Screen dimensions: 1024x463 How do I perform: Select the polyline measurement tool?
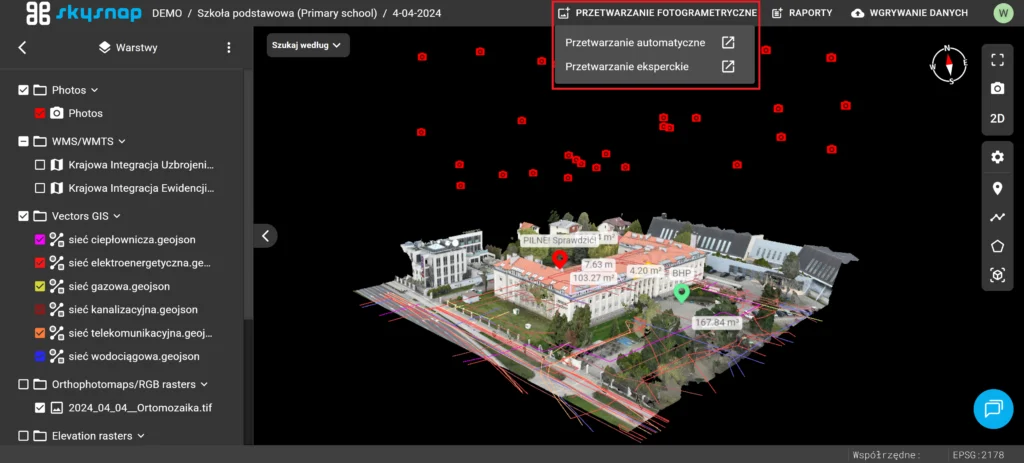click(x=996, y=217)
